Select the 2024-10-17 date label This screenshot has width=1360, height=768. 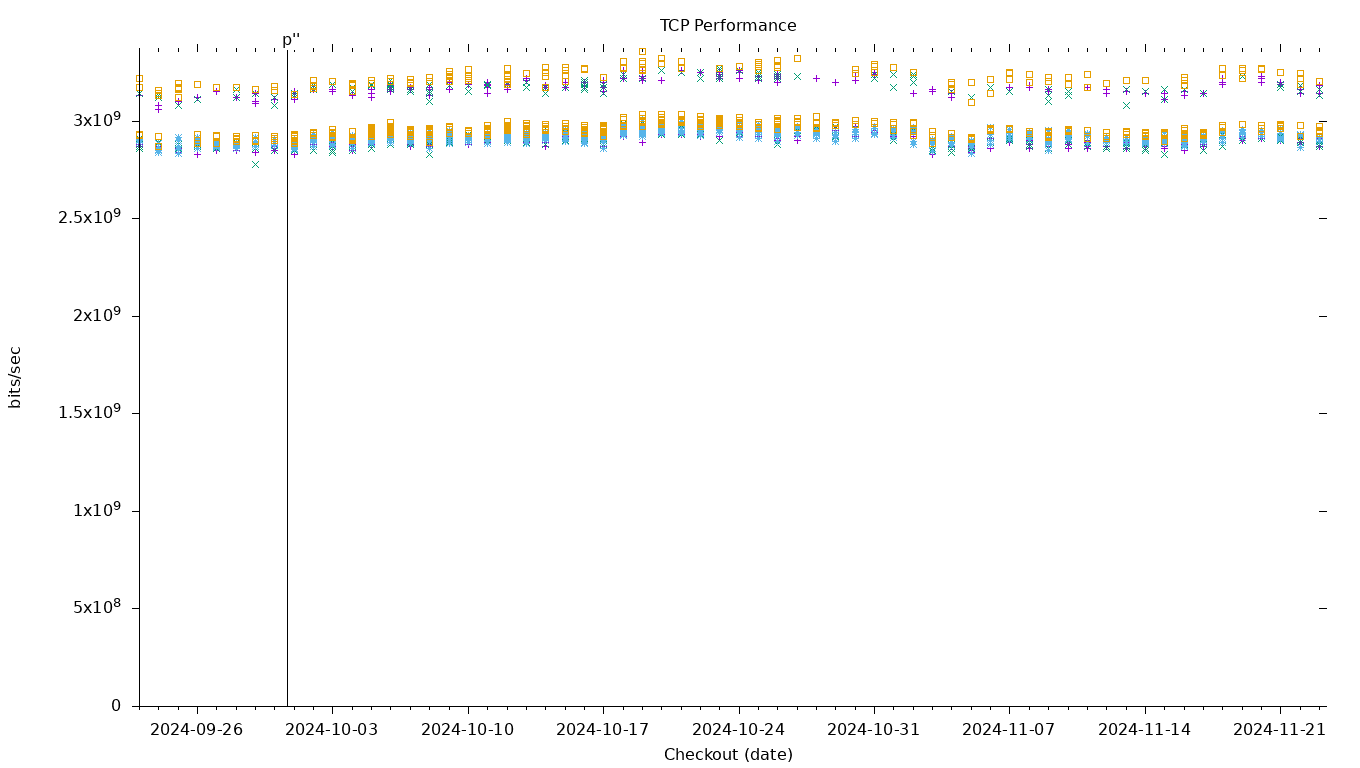(603, 730)
